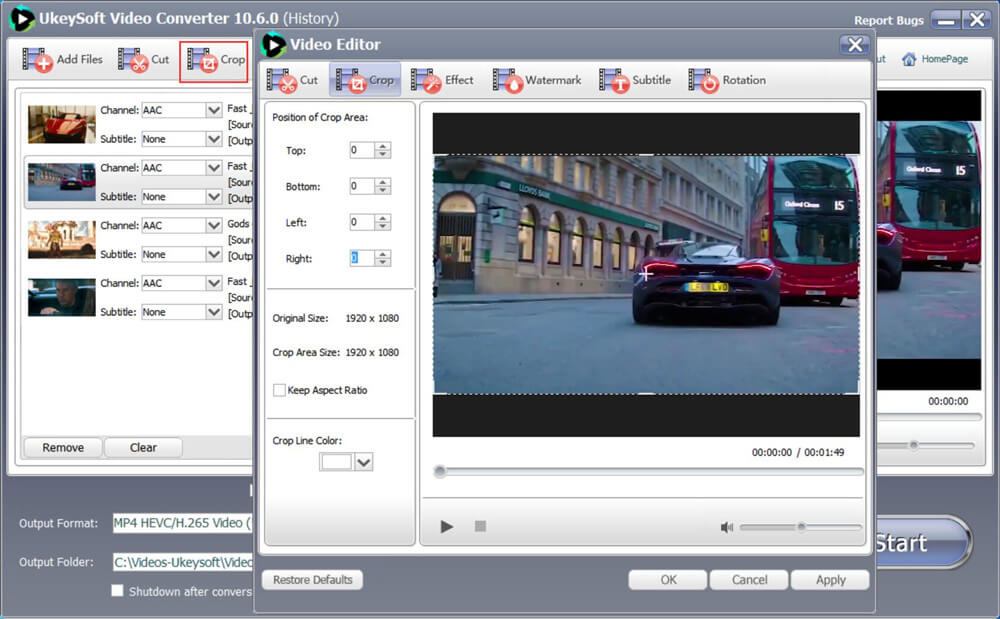Click the Crop Line Color white swatch

coord(336,462)
